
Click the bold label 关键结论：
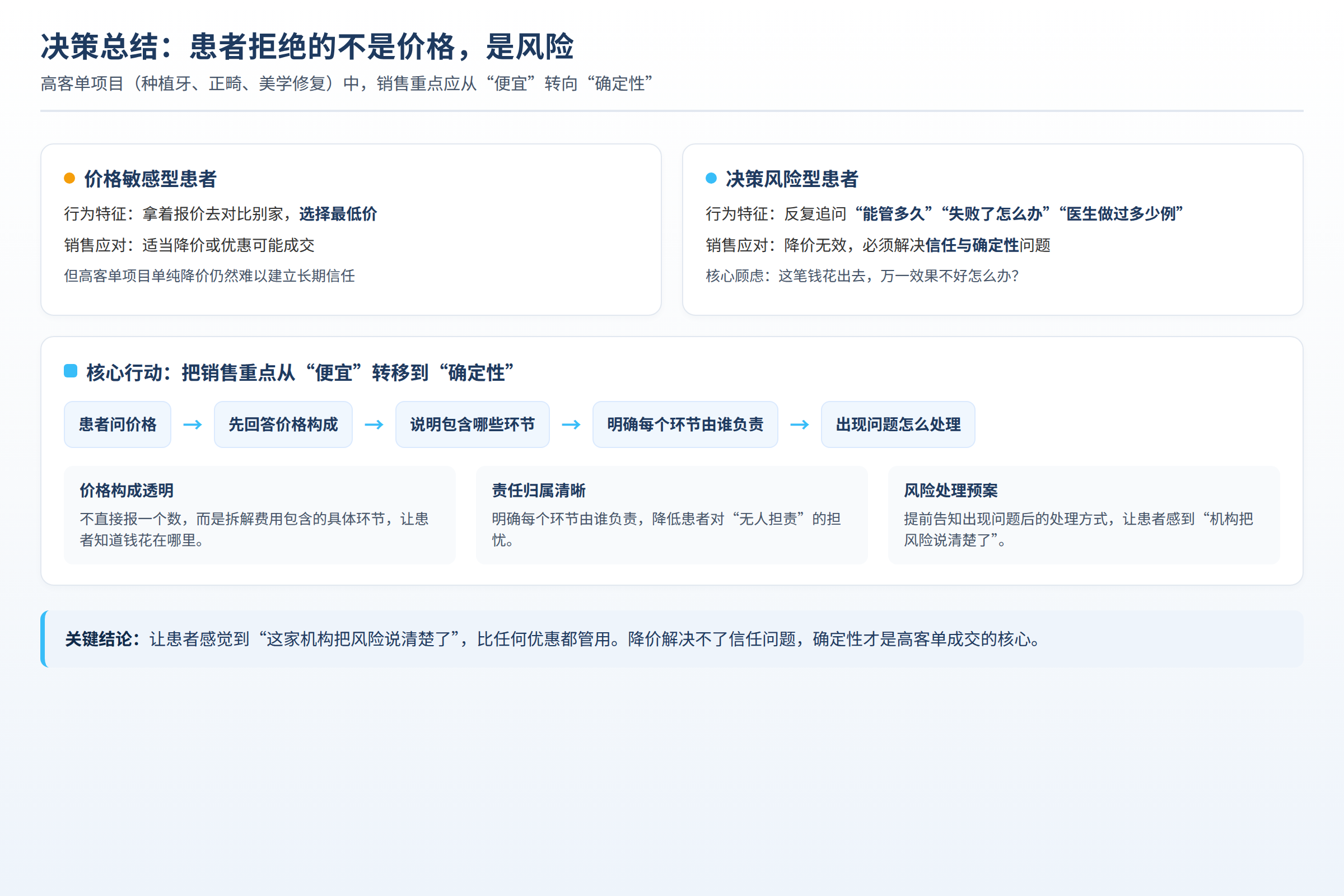click(103, 639)
